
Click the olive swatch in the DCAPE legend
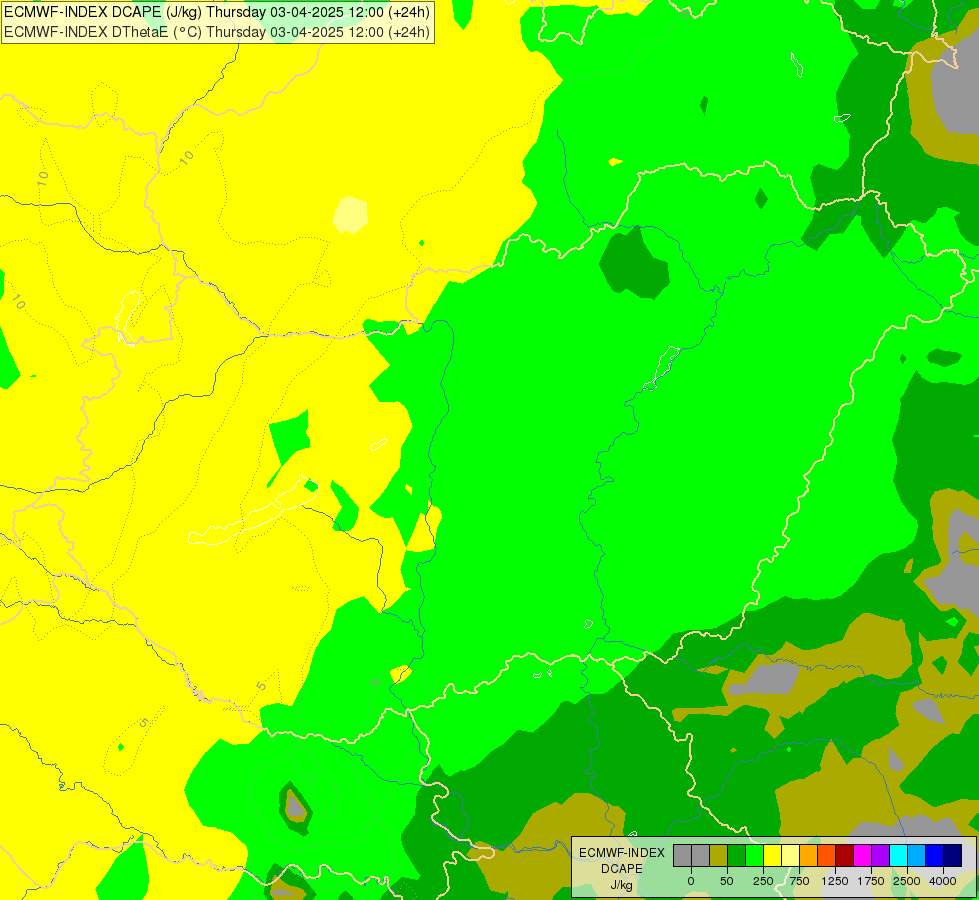719,855
